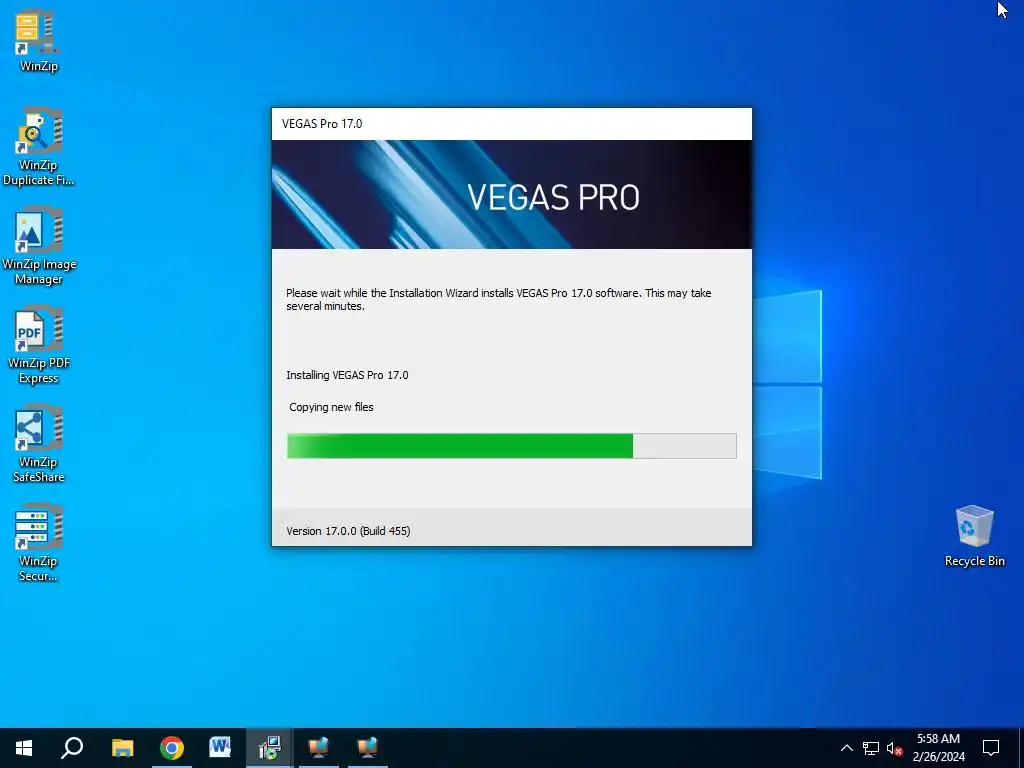Open WinZip Duplicate File Finder shortcut

[x=38, y=147]
